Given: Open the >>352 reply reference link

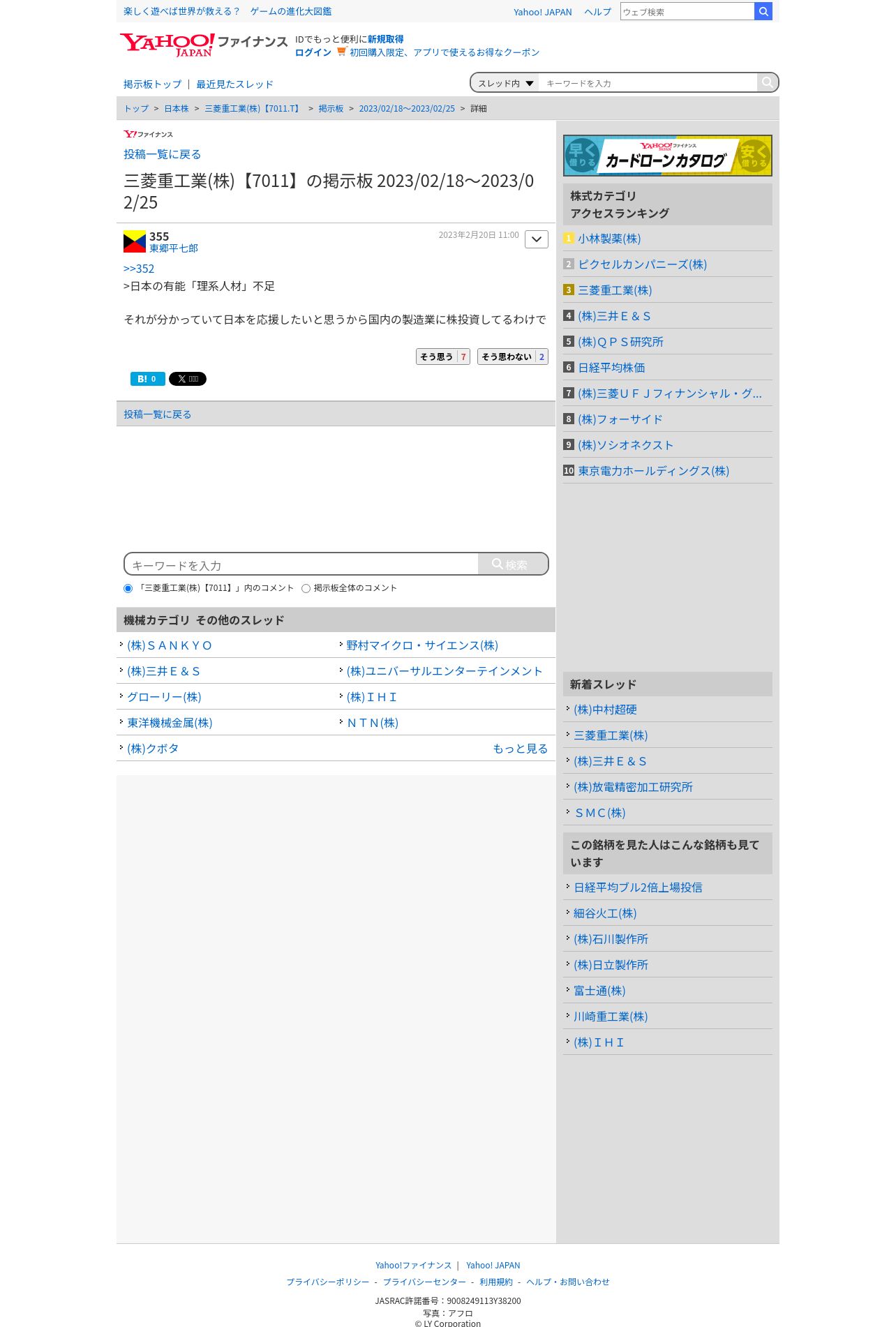Looking at the screenshot, I should coord(139,269).
